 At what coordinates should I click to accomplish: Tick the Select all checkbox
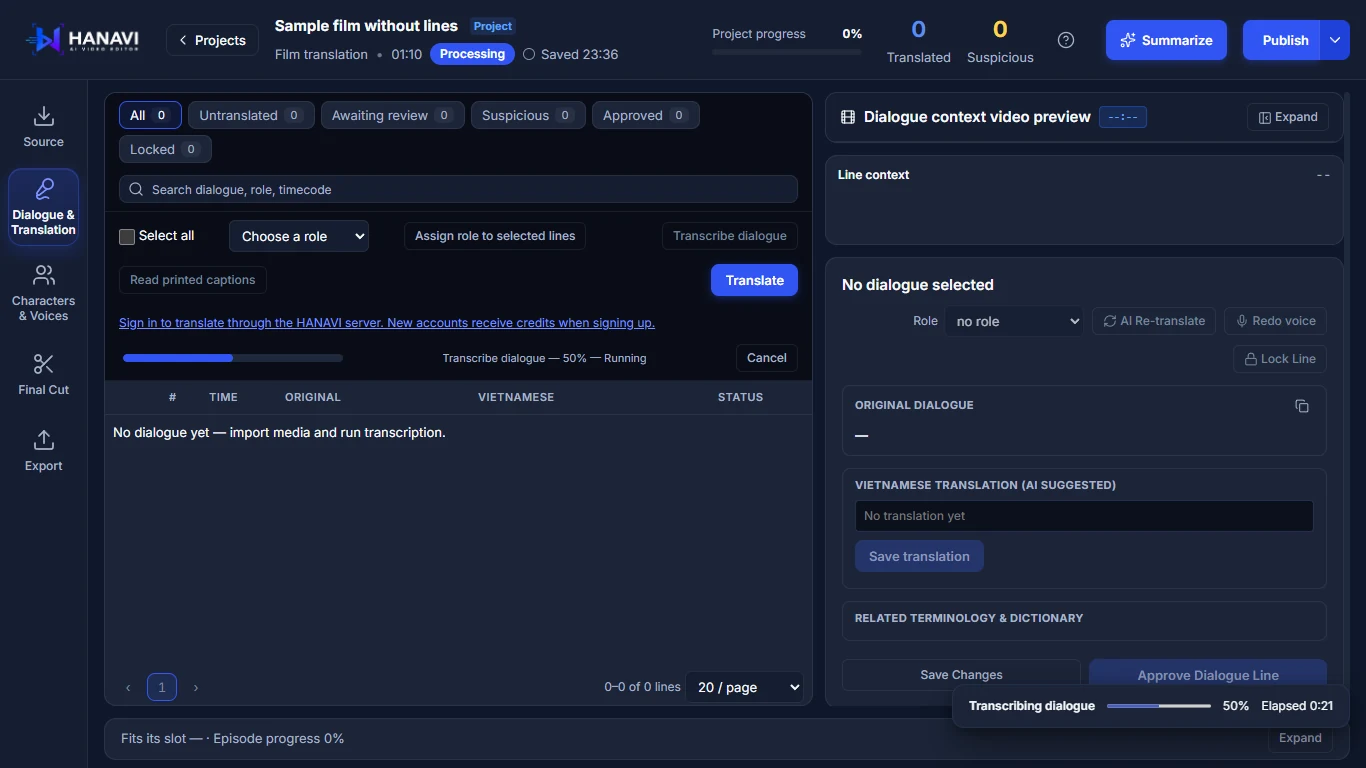click(127, 237)
